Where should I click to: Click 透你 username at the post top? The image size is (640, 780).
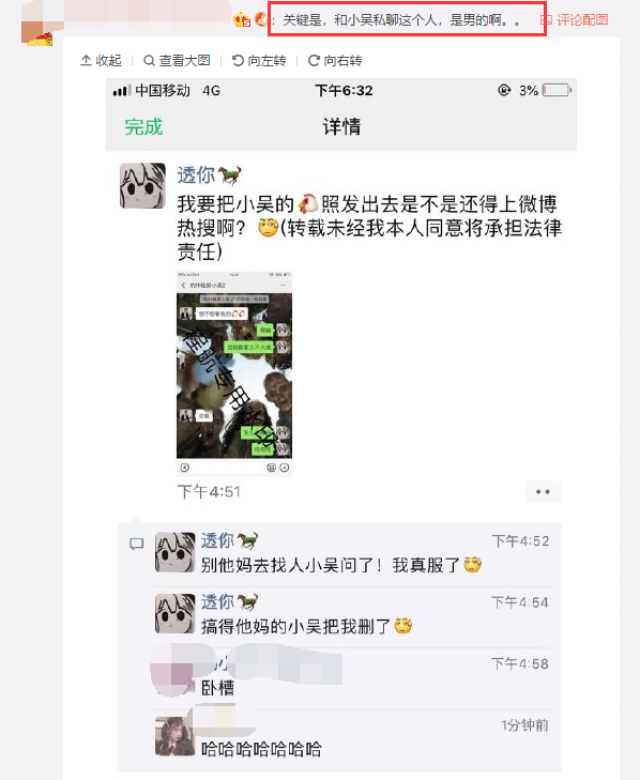196,175
